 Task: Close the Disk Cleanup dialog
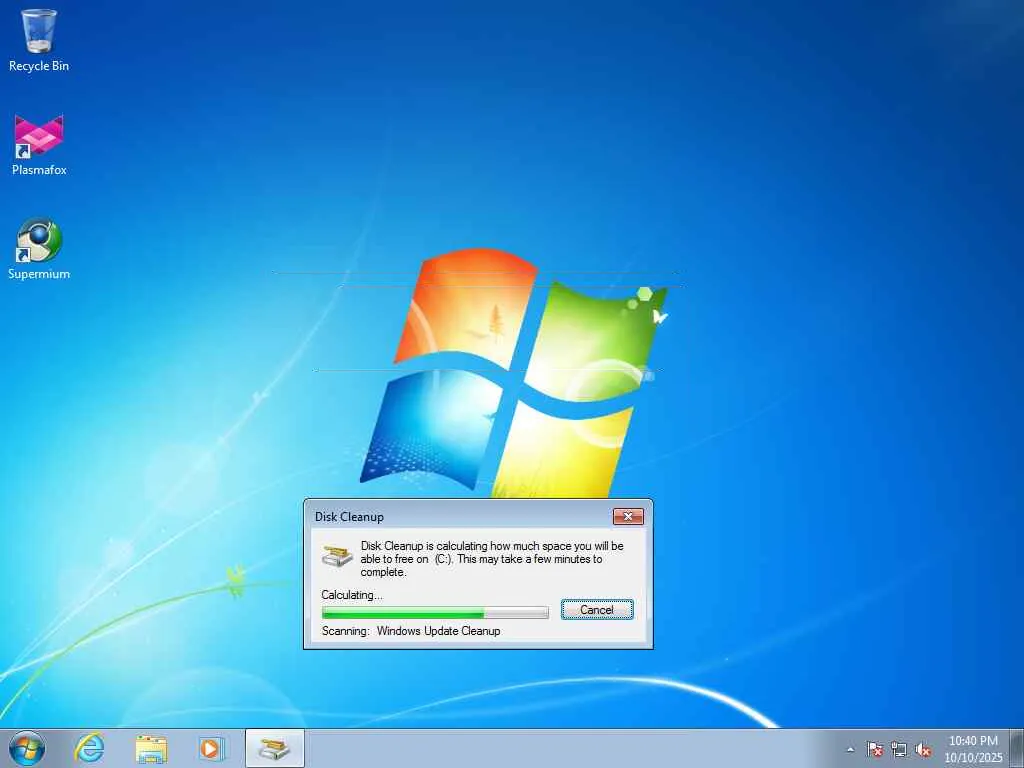[x=628, y=517]
